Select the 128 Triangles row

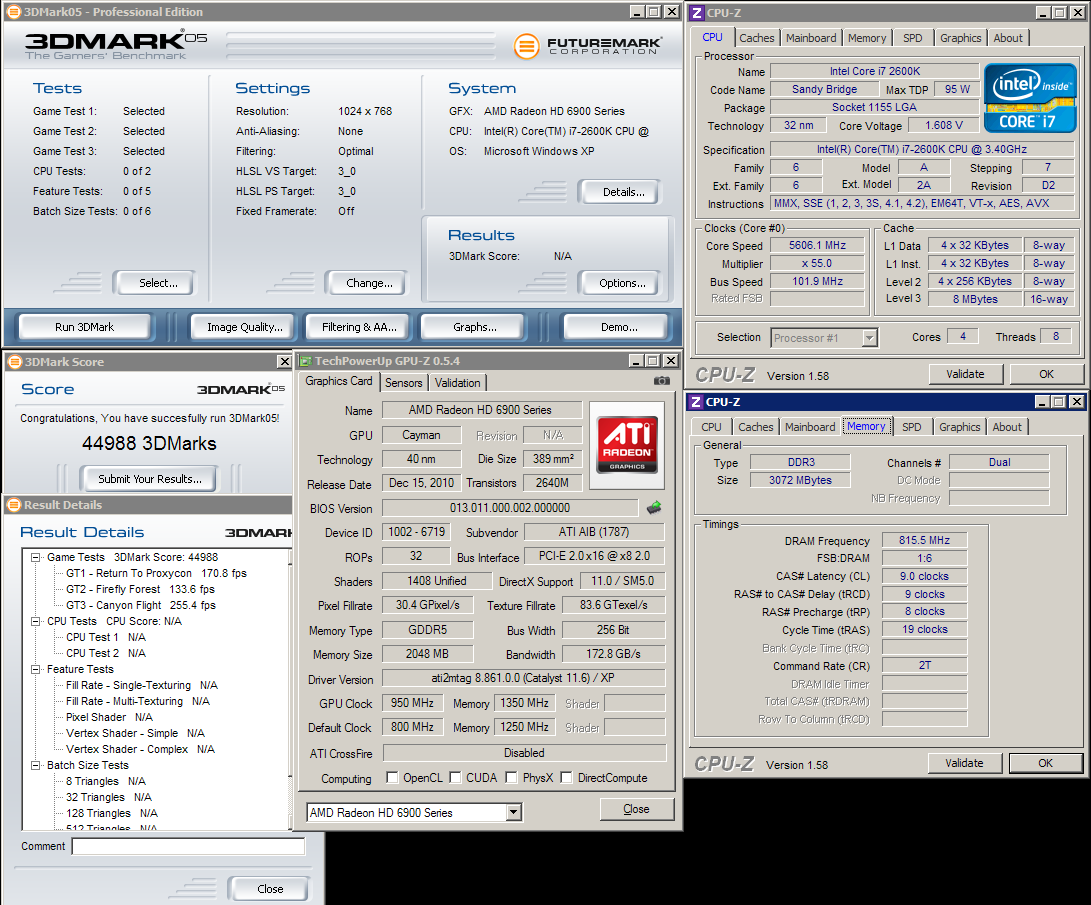(x=111, y=813)
